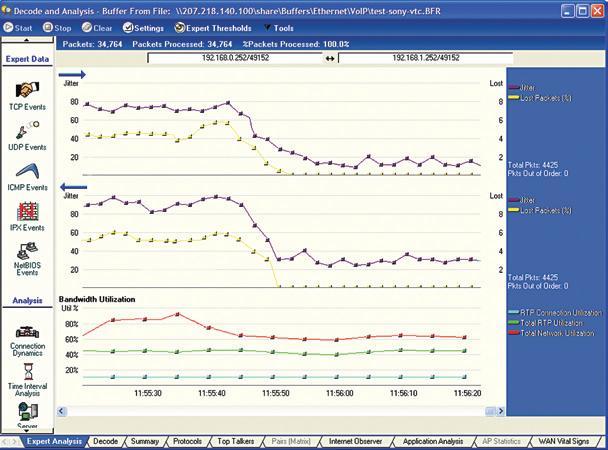
Task: Click Jitter legend swatch in top chart
Action: pyautogui.click(x=514, y=87)
